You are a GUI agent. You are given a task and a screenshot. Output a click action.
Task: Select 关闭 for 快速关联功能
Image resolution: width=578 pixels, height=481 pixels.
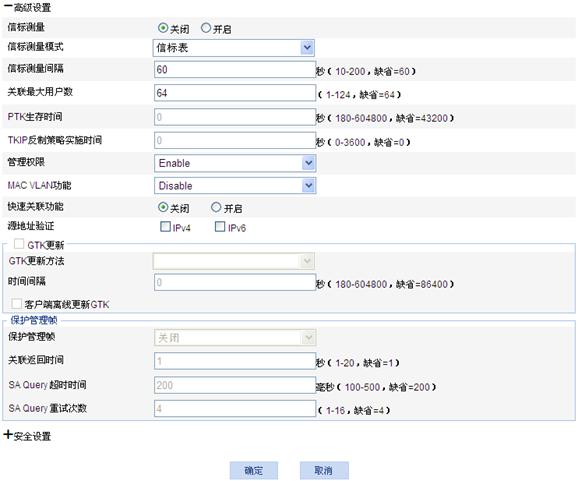pyautogui.click(x=163, y=208)
